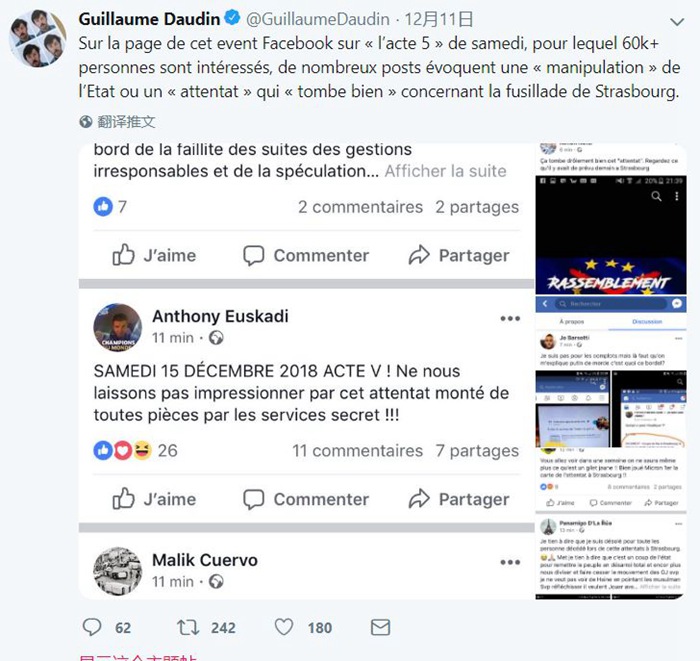Click Anthony Euskadi's profile picture
Image resolution: width=700 pixels, height=661 pixels.
117,328
